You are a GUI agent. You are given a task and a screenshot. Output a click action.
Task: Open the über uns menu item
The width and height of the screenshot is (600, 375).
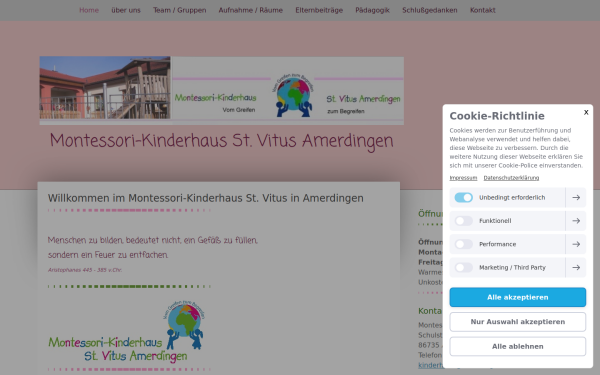tap(126, 10)
